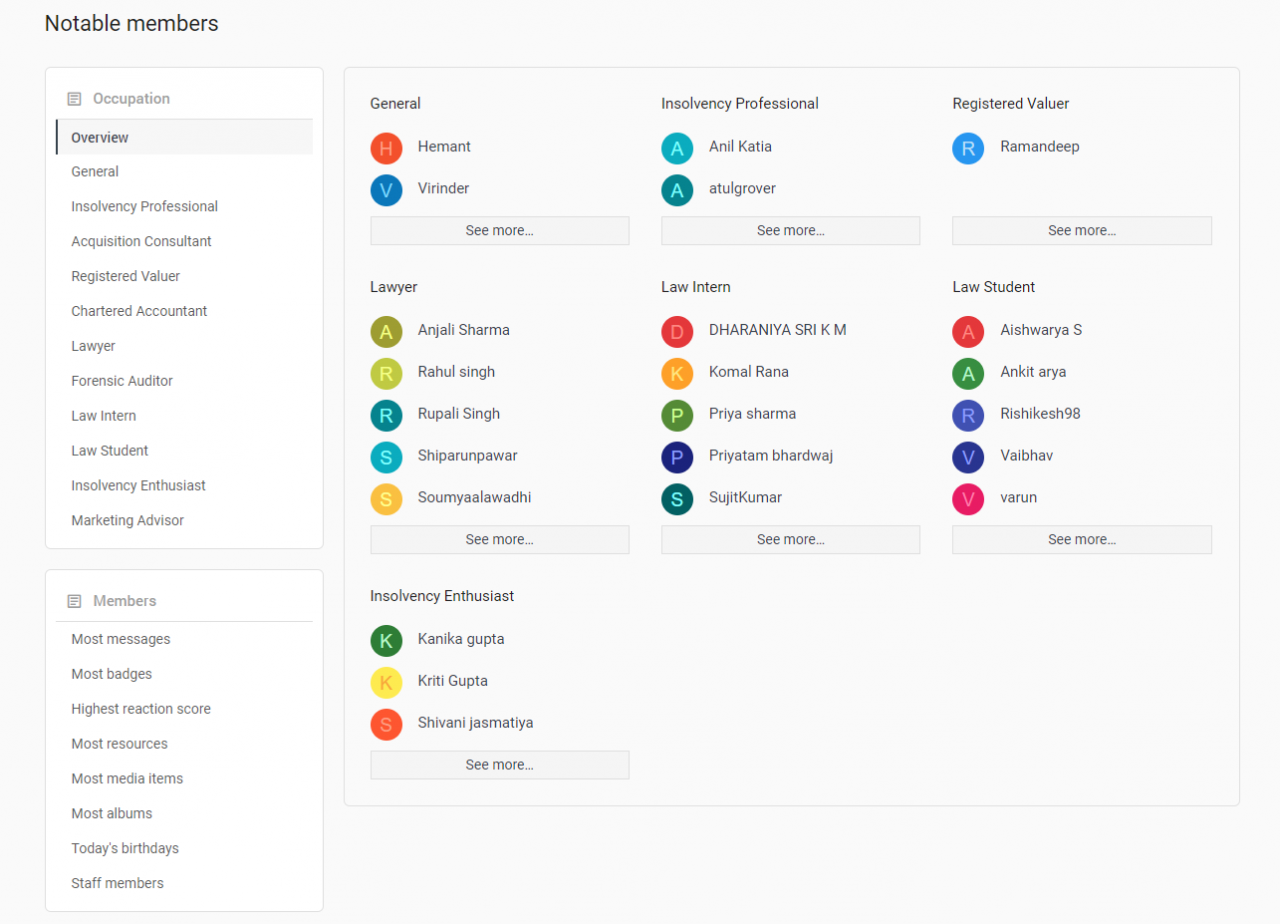Click Kriti Gupta's yellow K avatar
The image size is (1280, 924).
click(386, 682)
